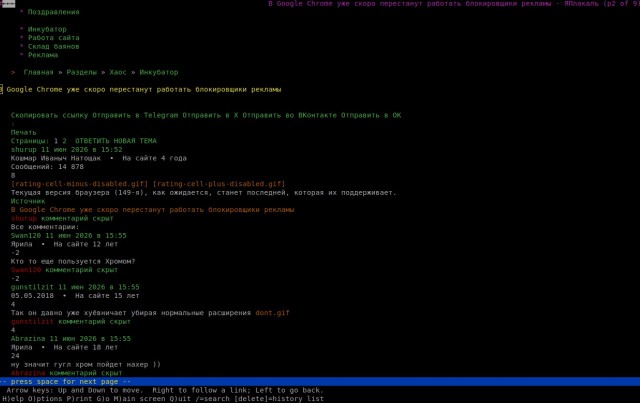Open the Поздравления link
The height and width of the screenshot is (403, 640).
point(53,12)
